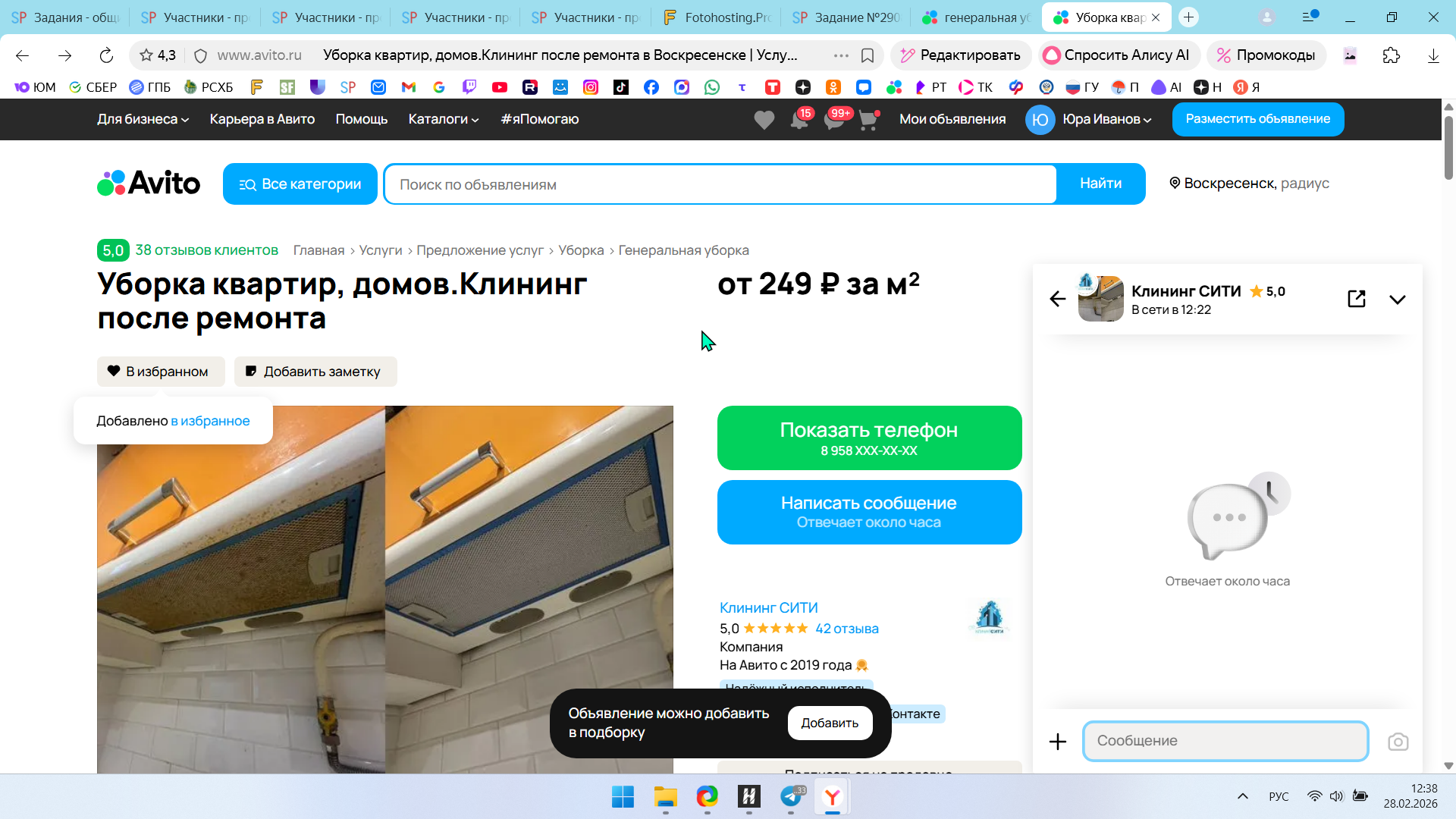The image size is (1456, 819).
Task: Click the plus attachment icon in chat
Action: click(x=1057, y=742)
